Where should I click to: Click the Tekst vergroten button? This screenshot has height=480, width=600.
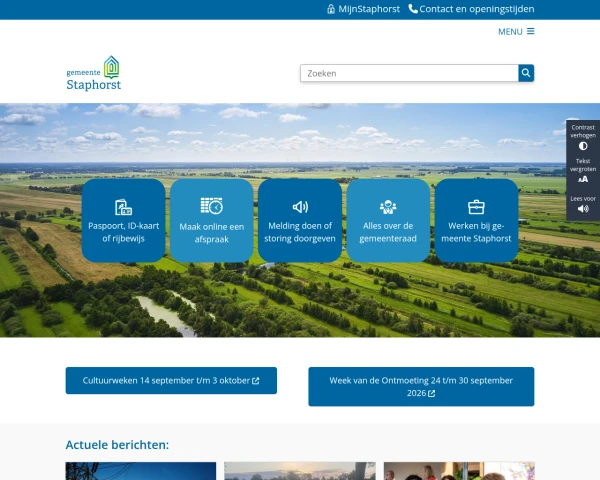tap(583, 171)
